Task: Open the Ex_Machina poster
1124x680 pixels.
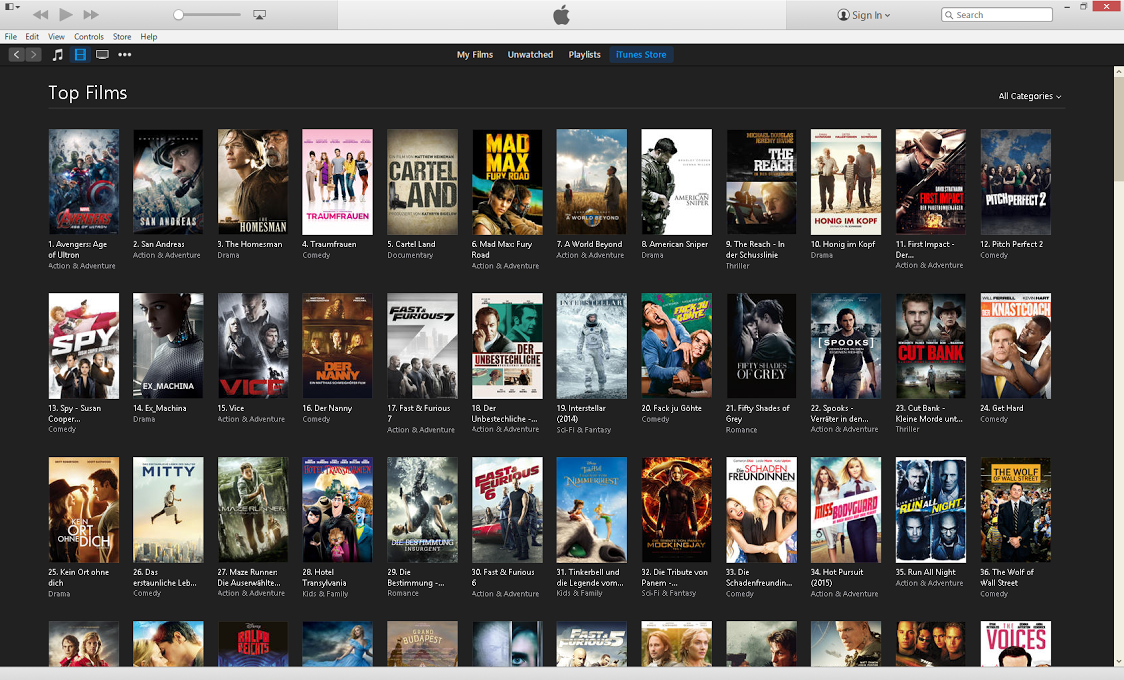Action: pos(168,346)
